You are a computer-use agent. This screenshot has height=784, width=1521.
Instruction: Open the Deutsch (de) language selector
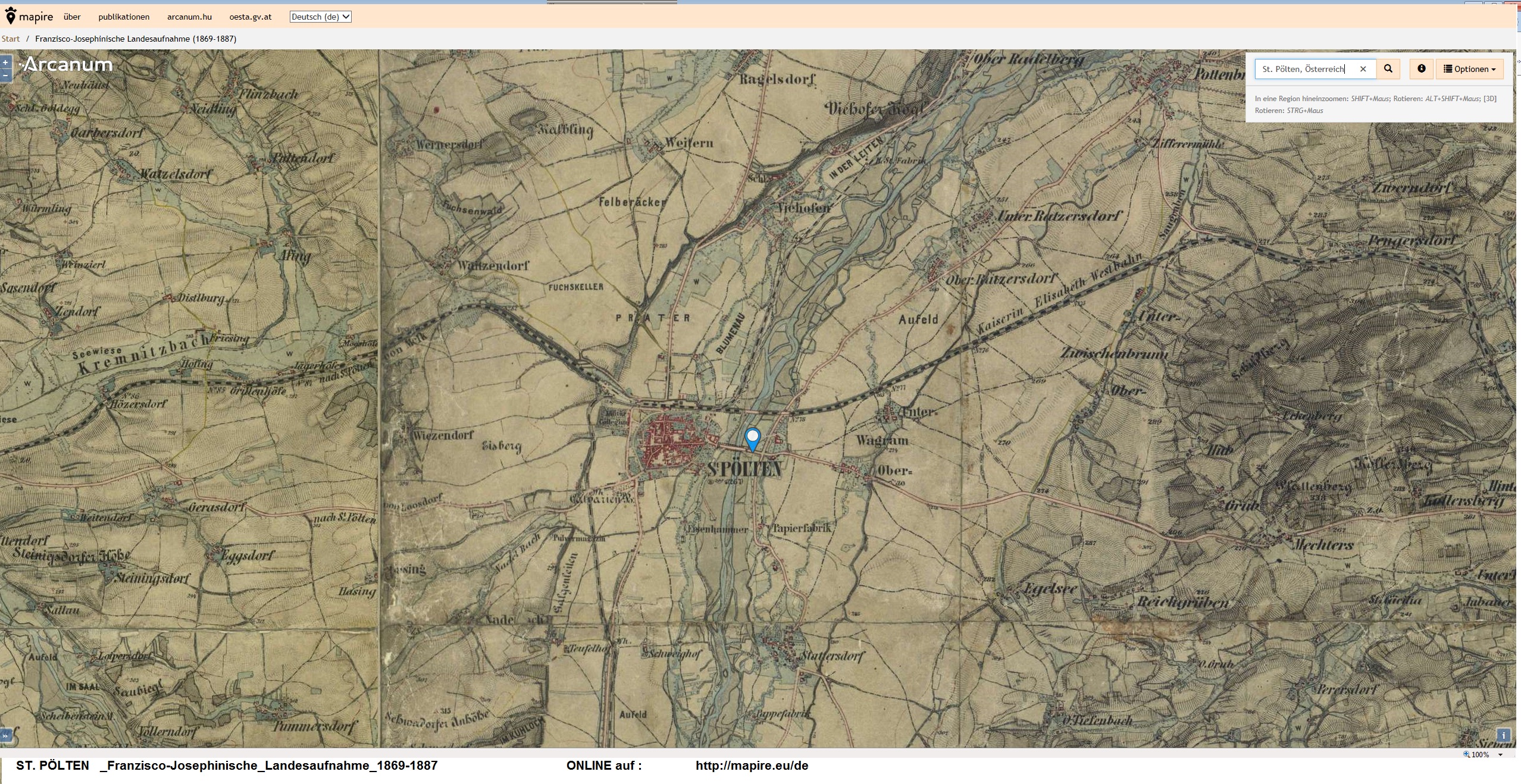pyautogui.click(x=320, y=17)
